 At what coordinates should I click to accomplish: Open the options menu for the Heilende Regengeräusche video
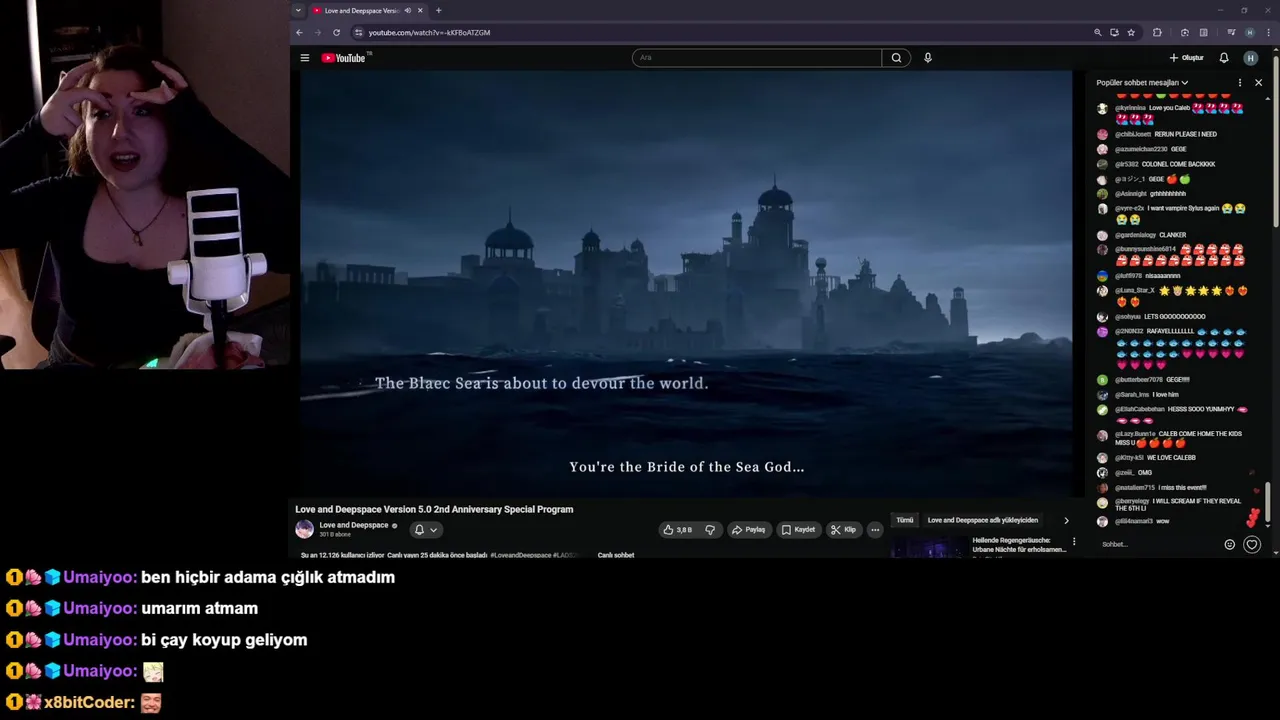coord(1074,542)
